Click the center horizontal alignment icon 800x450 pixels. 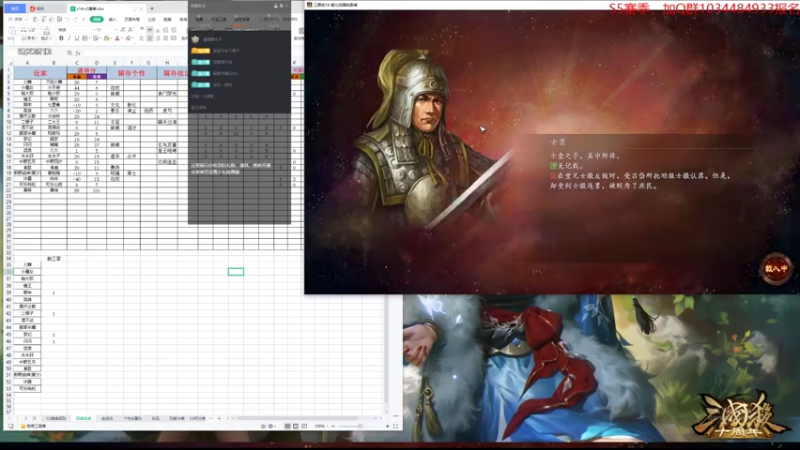149,38
